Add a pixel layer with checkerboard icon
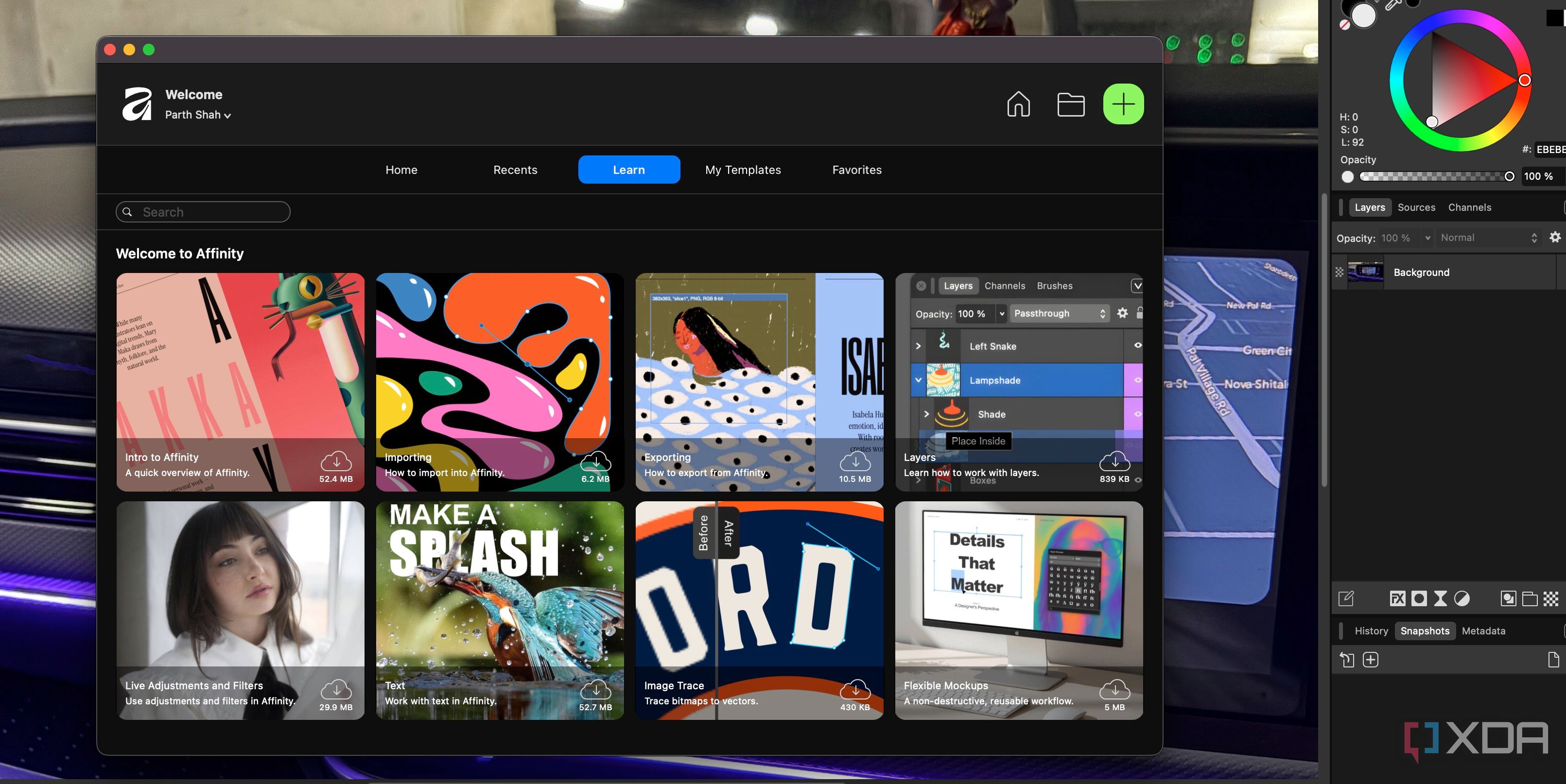Screen dimensions: 1566x784 coord(1551,598)
